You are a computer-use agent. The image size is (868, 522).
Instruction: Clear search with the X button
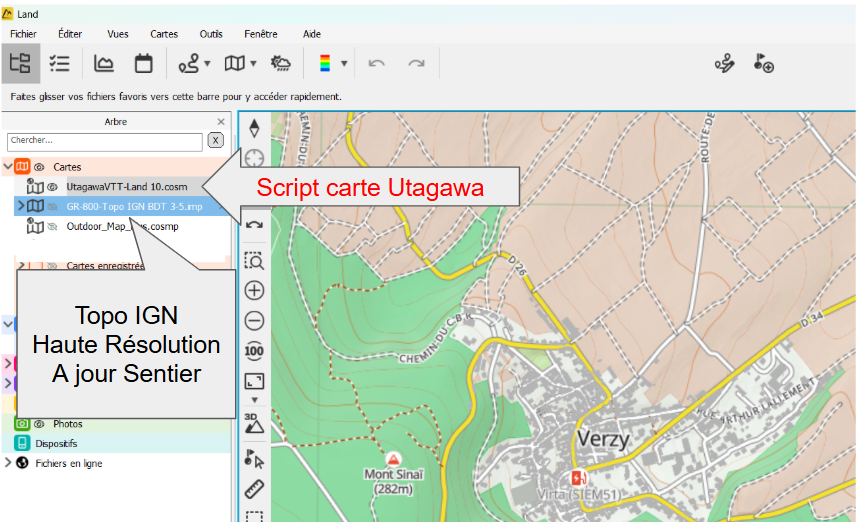[x=215, y=142]
